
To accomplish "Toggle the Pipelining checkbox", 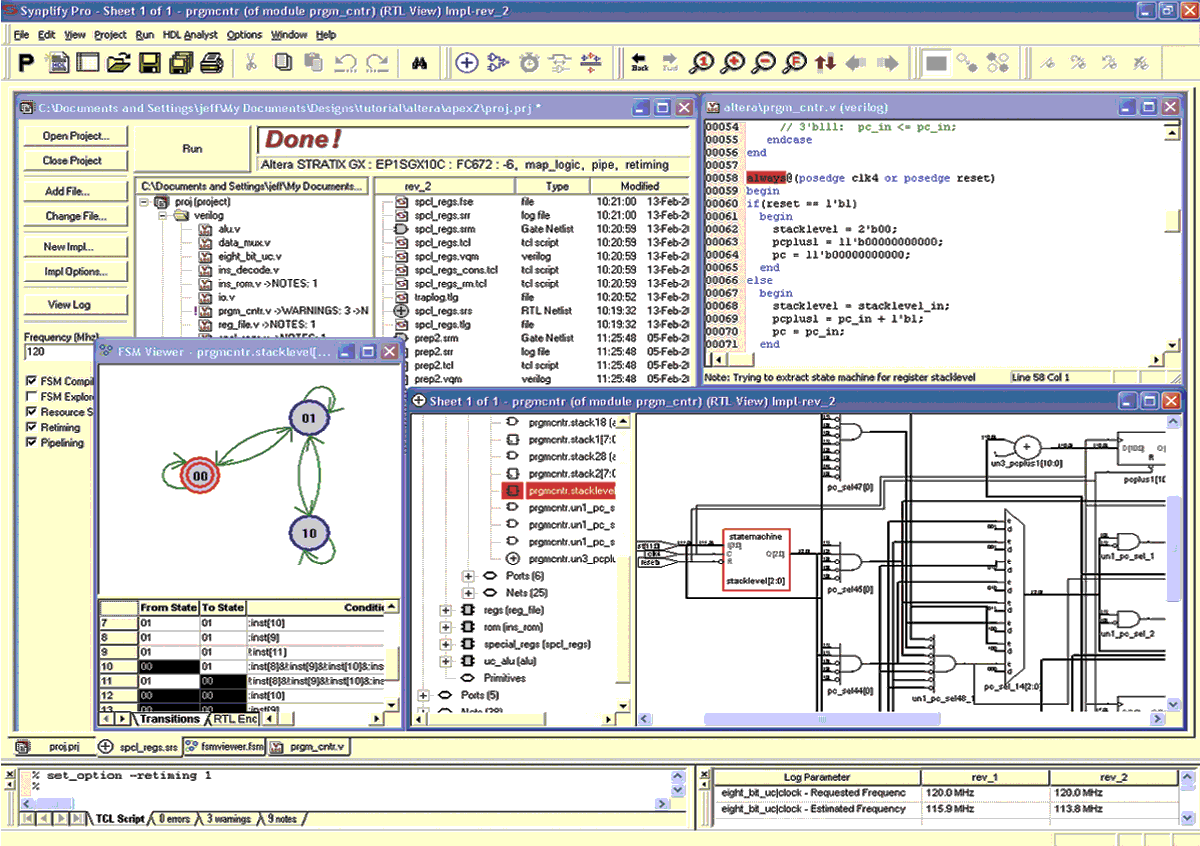I will 32,442.
